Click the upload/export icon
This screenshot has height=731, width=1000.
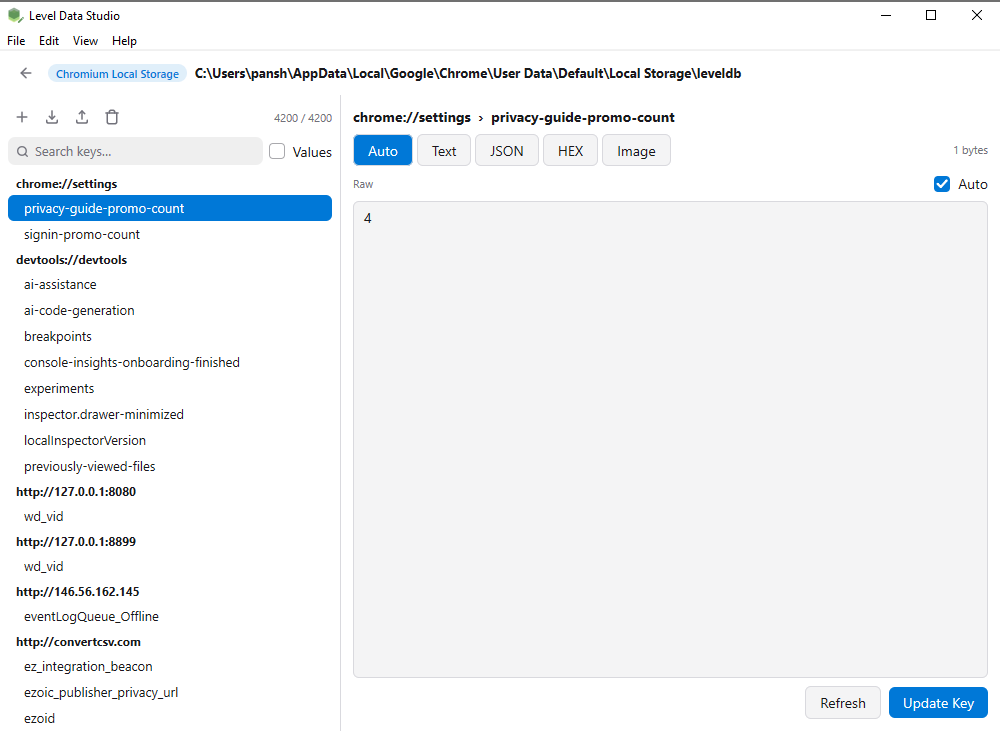(82, 117)
